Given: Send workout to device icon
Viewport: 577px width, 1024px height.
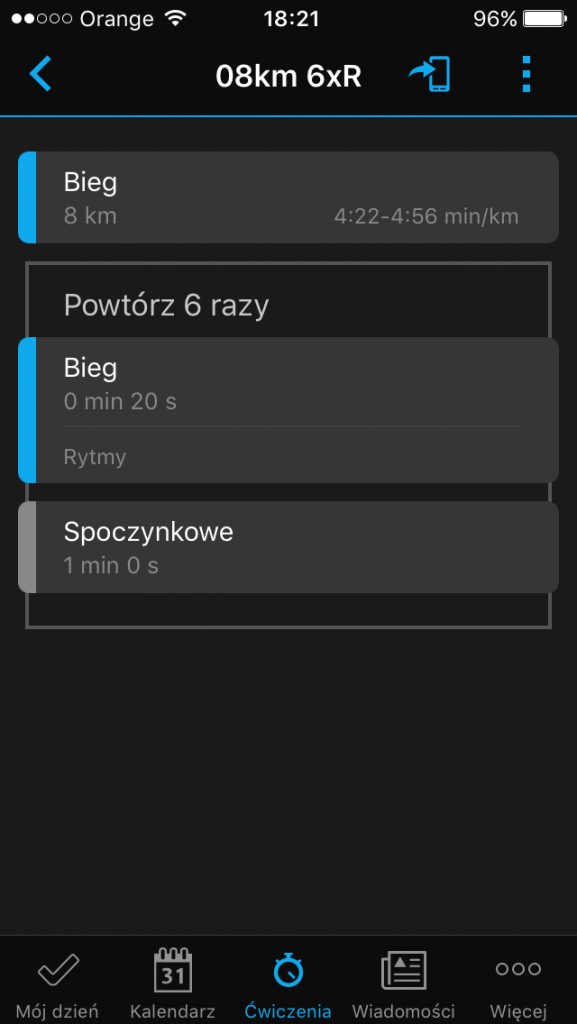Looking at the screenshot, I should [x=429, y=74].
